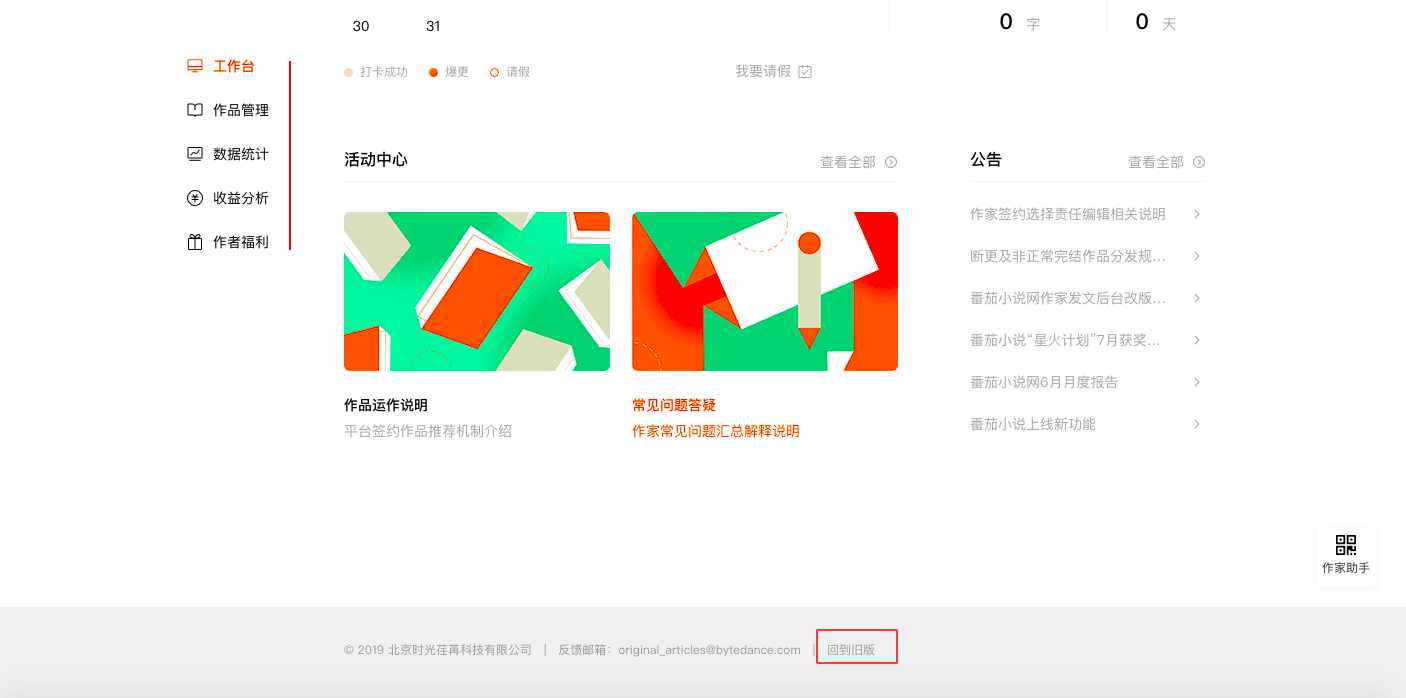Open the 作品运作说明 banner image

pyautogui.click(x=477, y=291)
